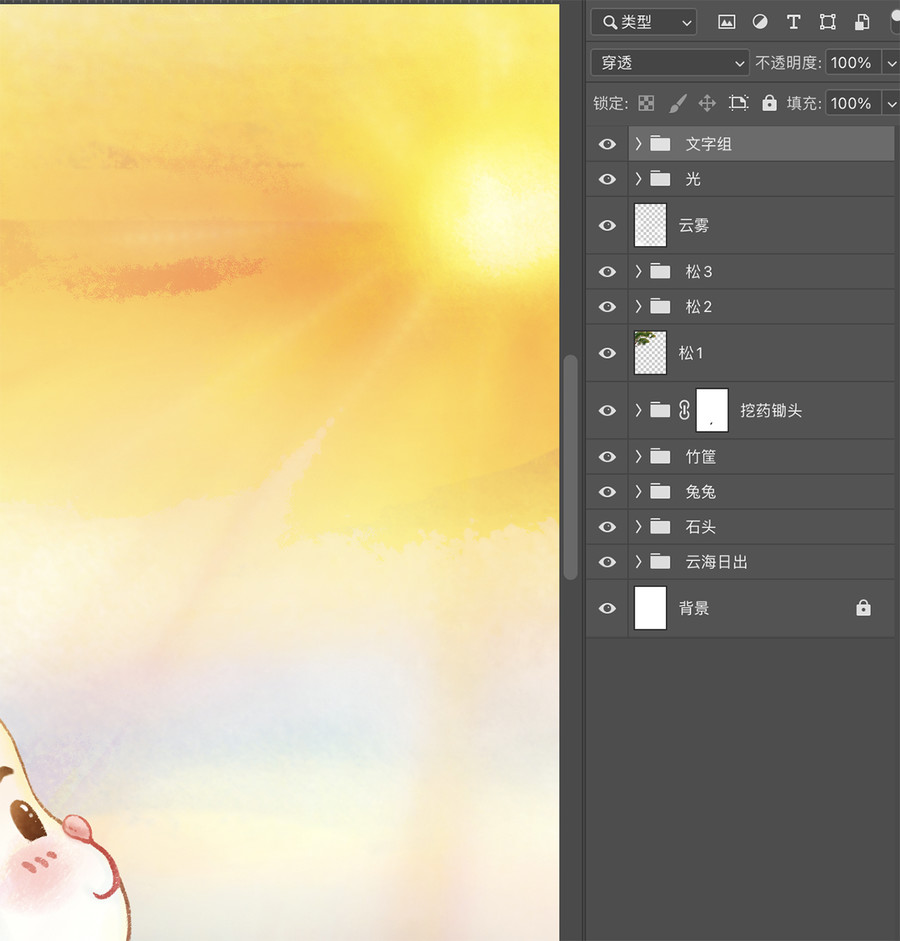
Task: Expand the 挖药锄头 group
Action: (x=638, y=410)
